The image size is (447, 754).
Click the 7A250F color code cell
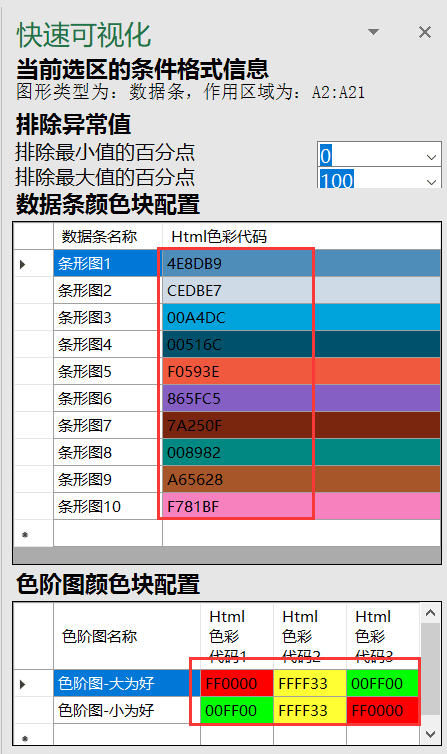tap(301, 425)
